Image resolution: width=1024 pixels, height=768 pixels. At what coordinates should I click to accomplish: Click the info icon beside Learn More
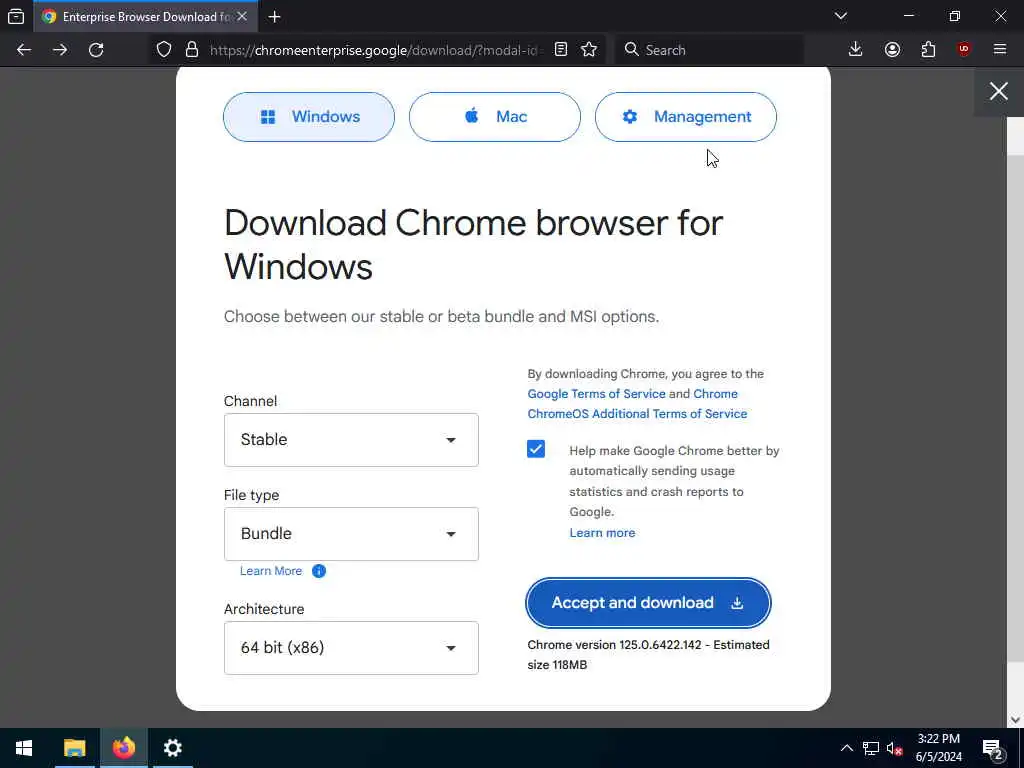(319, 571)
